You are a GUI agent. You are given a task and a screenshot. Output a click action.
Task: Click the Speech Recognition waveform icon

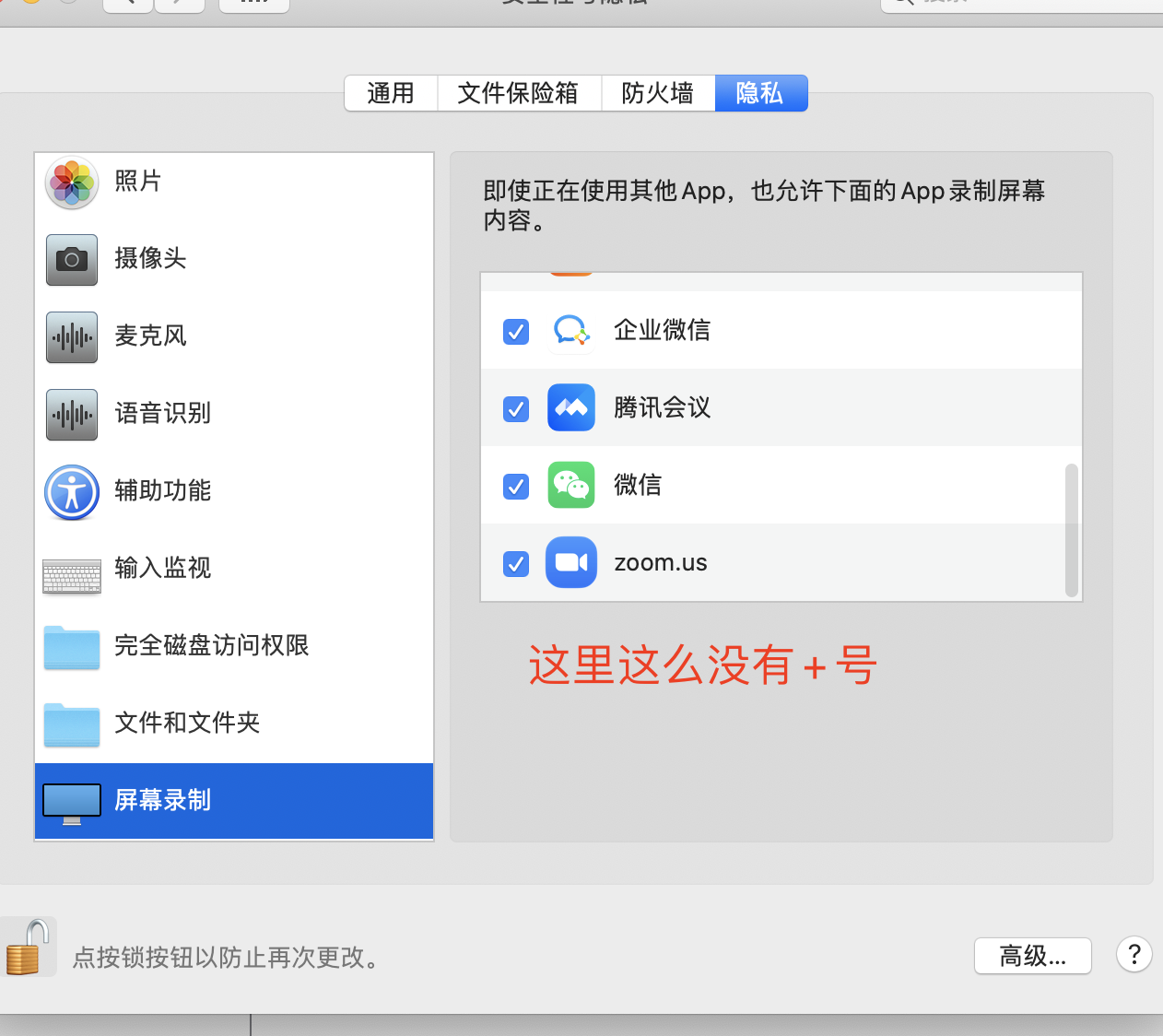72,415
